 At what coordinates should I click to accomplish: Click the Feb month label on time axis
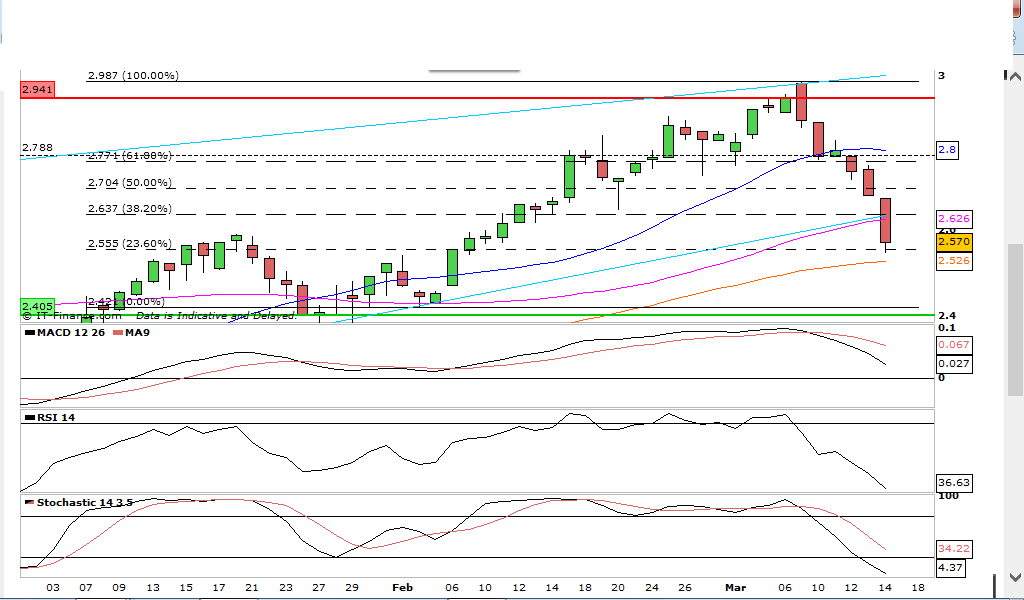[x=402, y=588]
